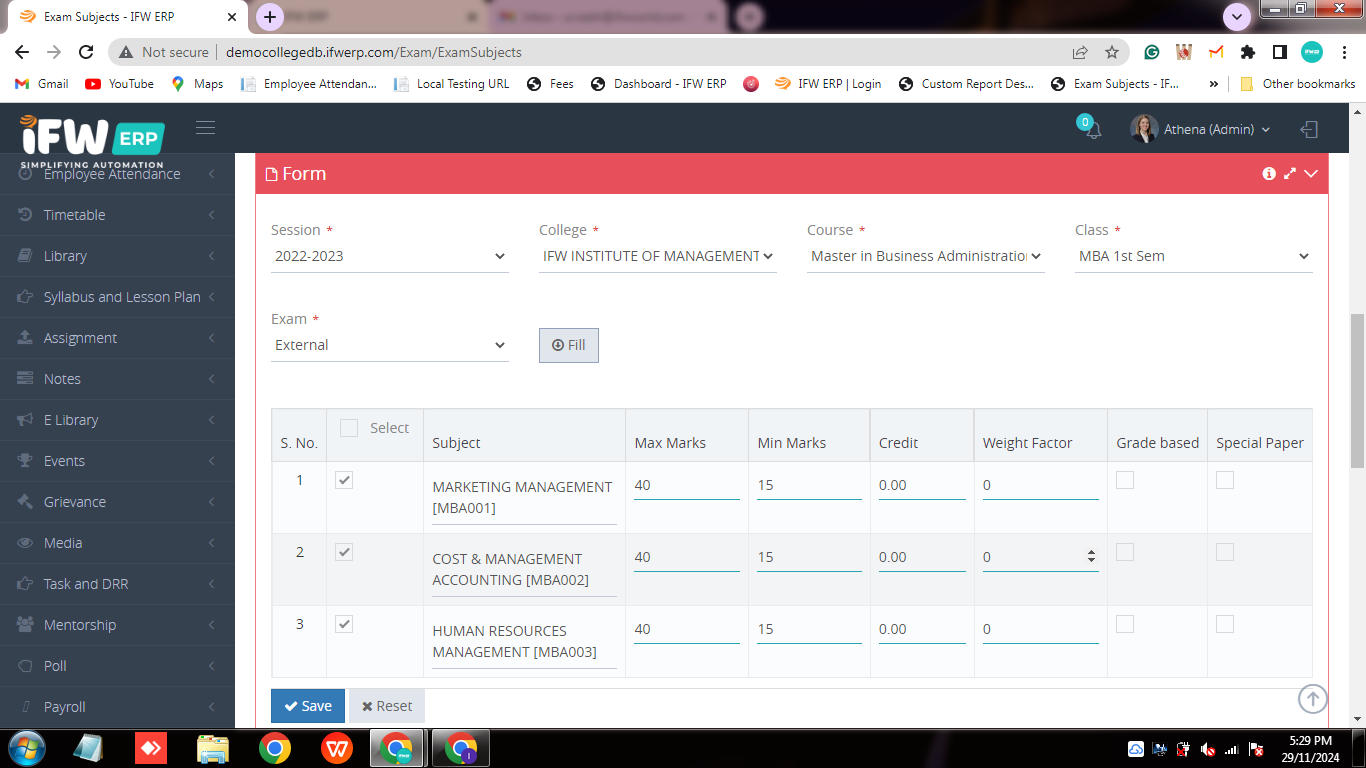Open the Timetable menu item
Image resolution: width=1366 pixels, height=768 pixels.
click(117, 214)
